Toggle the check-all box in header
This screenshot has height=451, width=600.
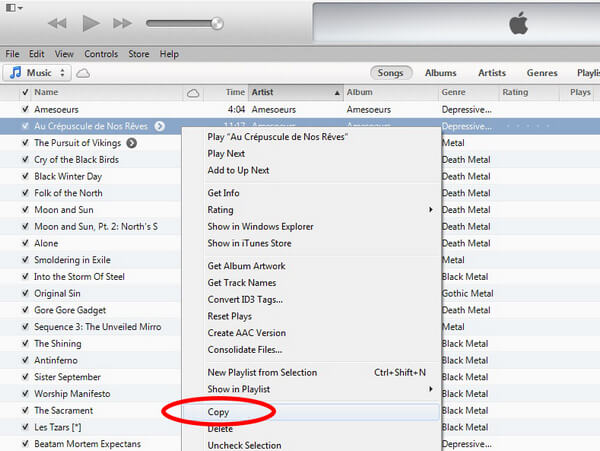coord(25,92)
